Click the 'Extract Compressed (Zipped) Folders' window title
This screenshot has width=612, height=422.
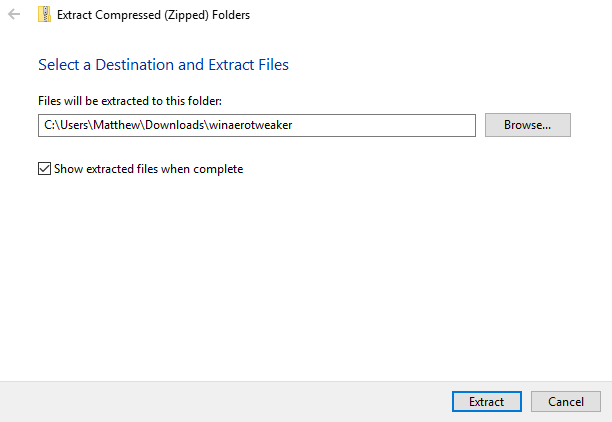click(x=154, y=15)
